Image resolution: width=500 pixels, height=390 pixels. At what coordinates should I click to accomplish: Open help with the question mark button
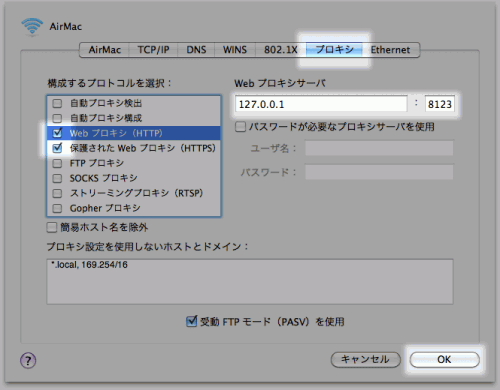[x=28, y=360]
